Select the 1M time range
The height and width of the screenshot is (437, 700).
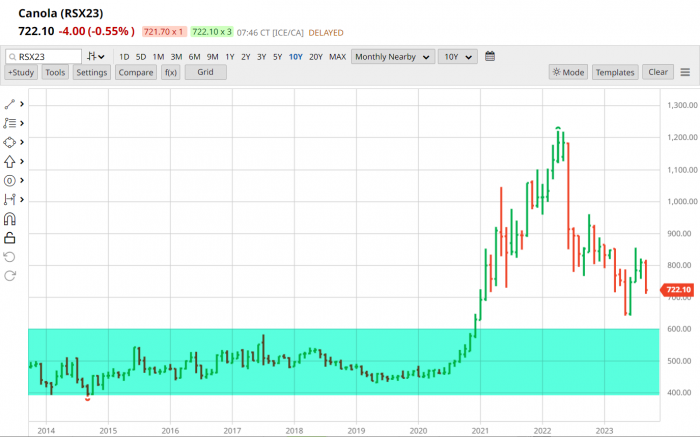[158, 57]
